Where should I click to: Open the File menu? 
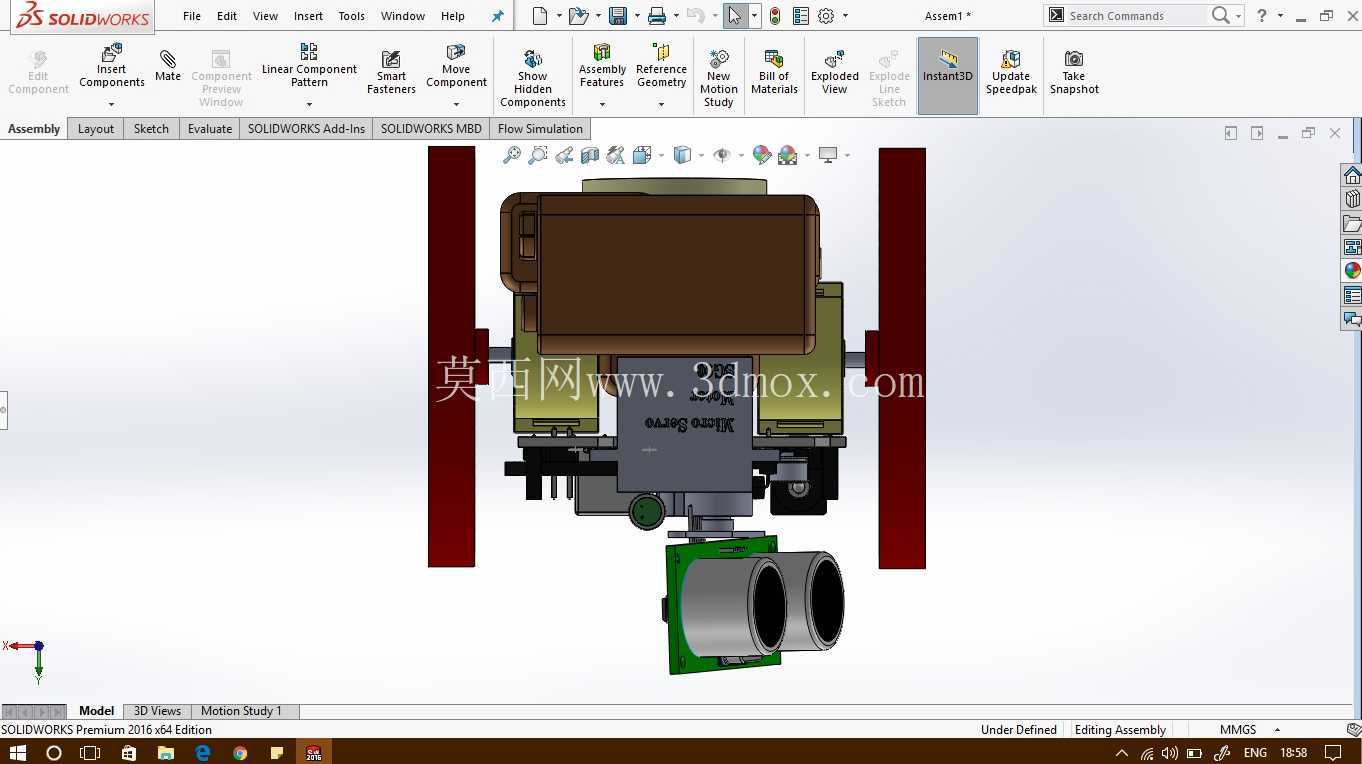192,16
